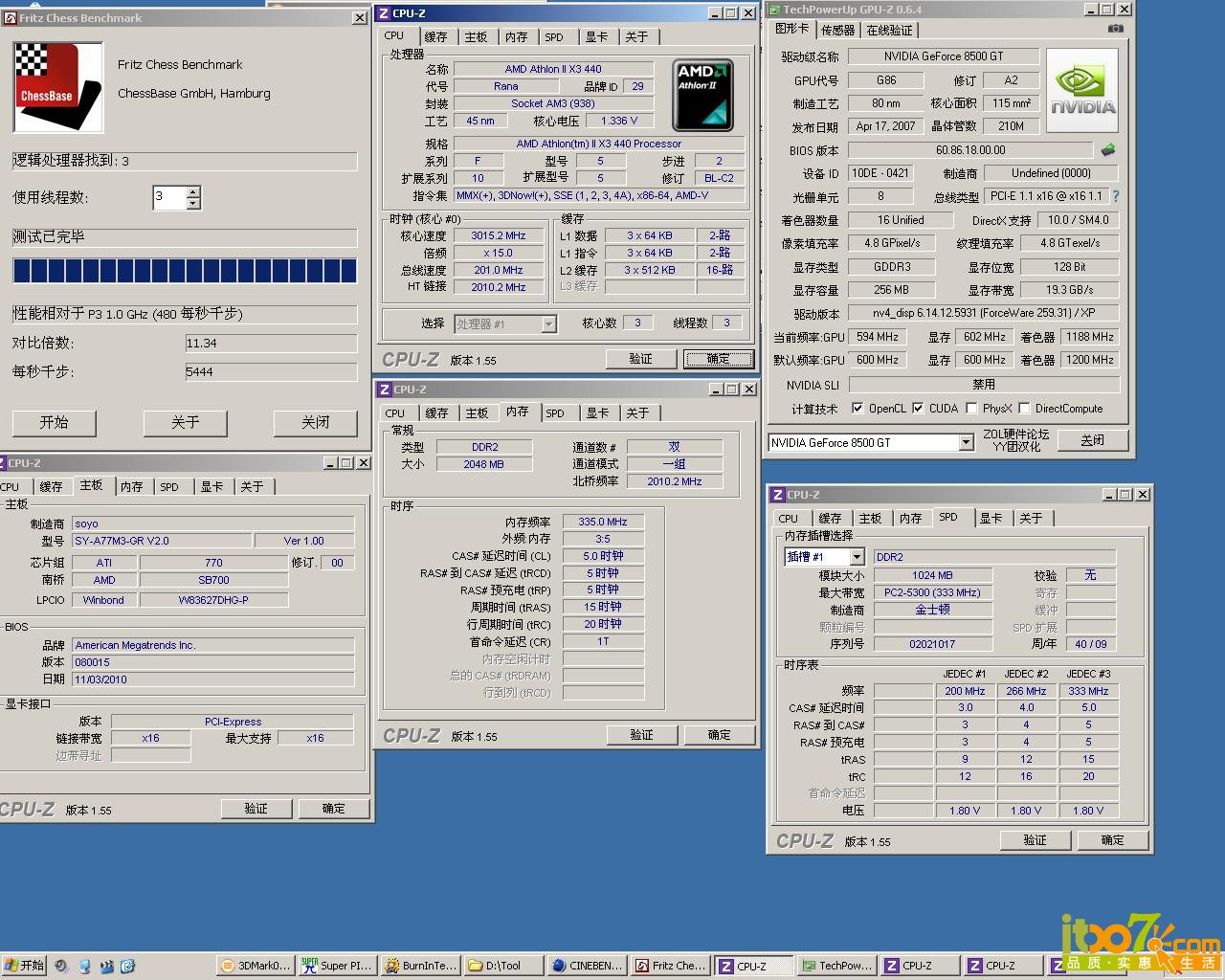Click the blue benchmark progress bar in Fritz

tap(185, 271)
